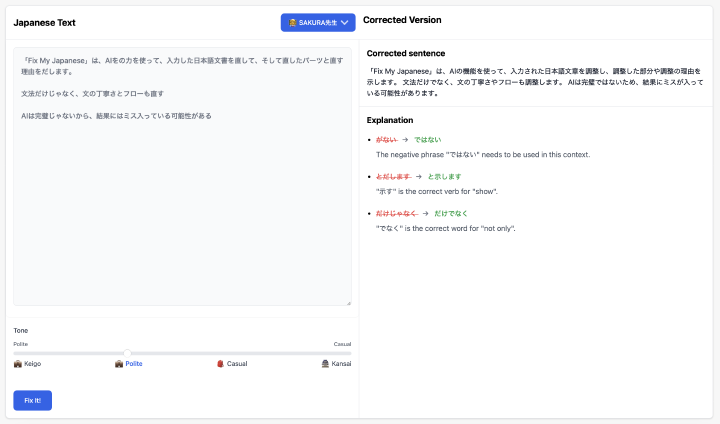
Task: Click the corrected sentence paragraph
Action: coord(535,82)
